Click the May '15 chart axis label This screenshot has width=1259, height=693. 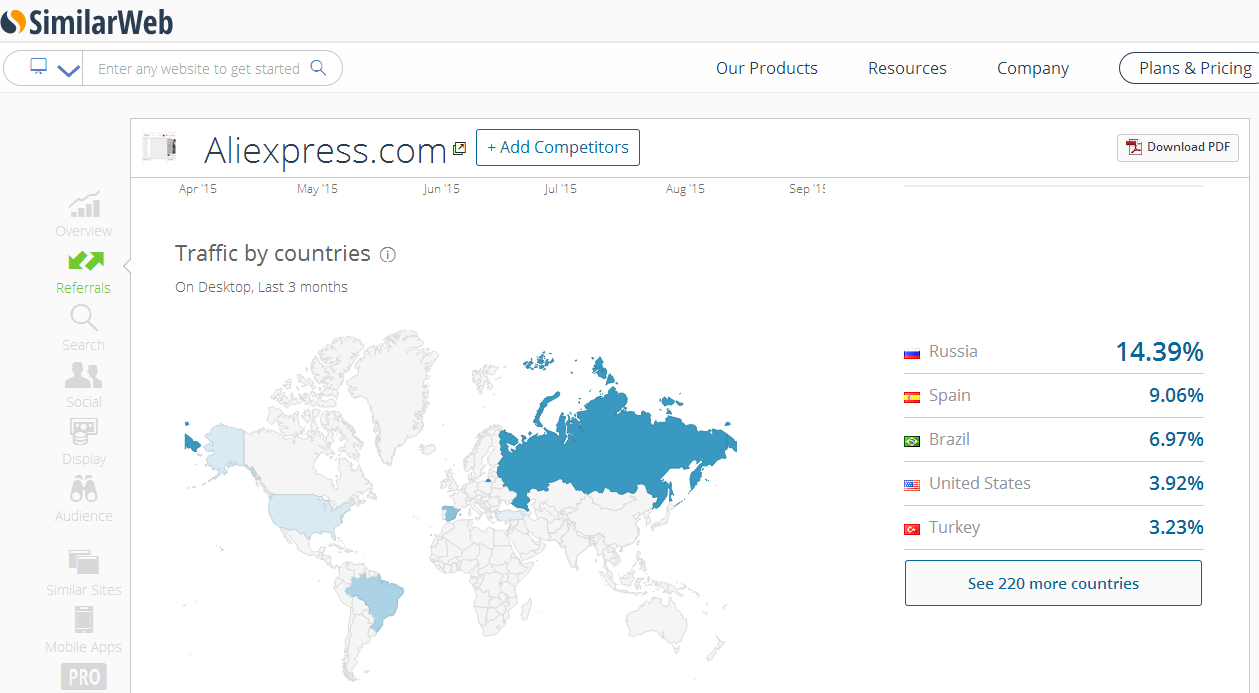[317, 189]
